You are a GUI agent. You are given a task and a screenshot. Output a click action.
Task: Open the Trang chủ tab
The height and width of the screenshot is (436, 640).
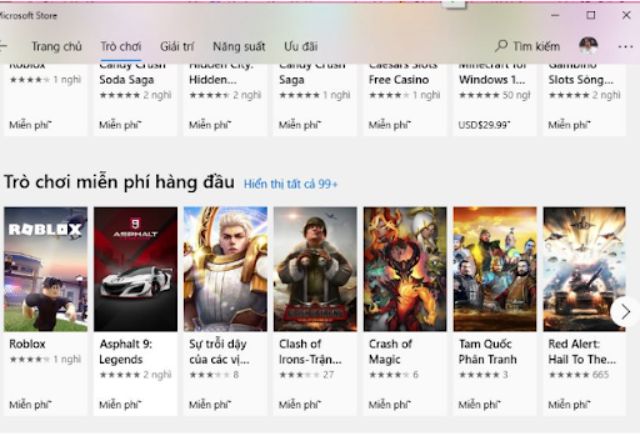tap(57, 47)
